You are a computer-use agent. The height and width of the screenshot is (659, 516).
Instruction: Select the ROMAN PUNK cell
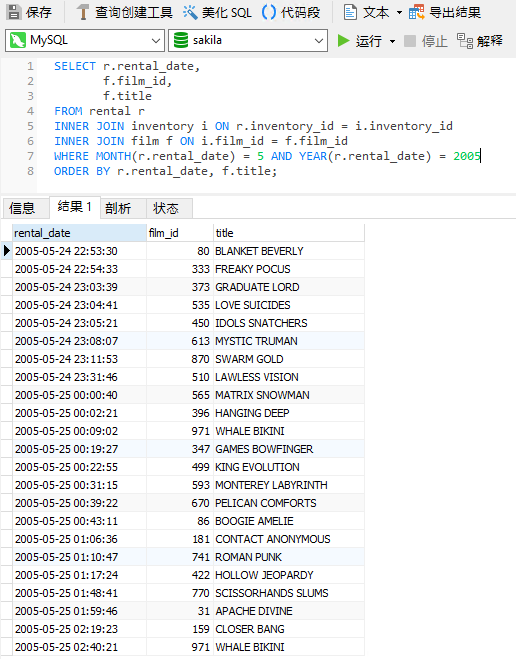point(289,557)
